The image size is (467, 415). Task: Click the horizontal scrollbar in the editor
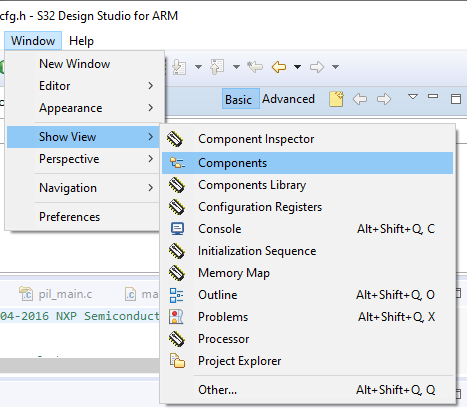pos(80,366)
